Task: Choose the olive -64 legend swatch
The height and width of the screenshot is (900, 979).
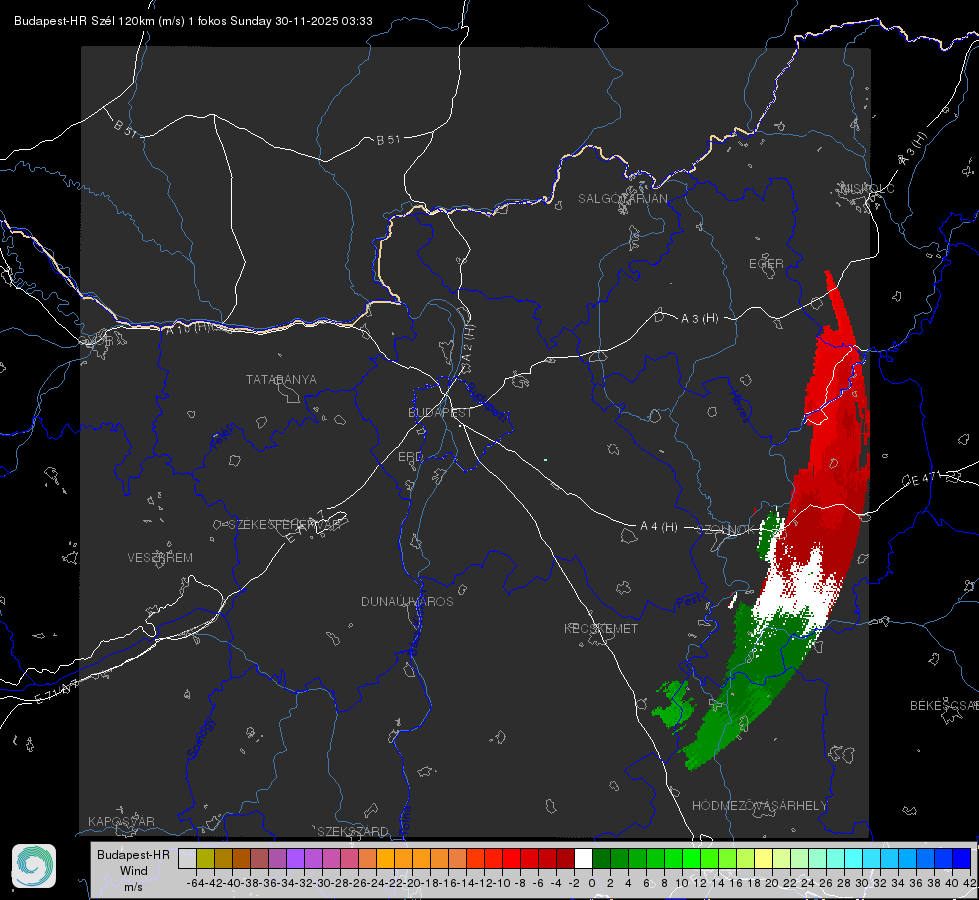Action: pos(205,858)
